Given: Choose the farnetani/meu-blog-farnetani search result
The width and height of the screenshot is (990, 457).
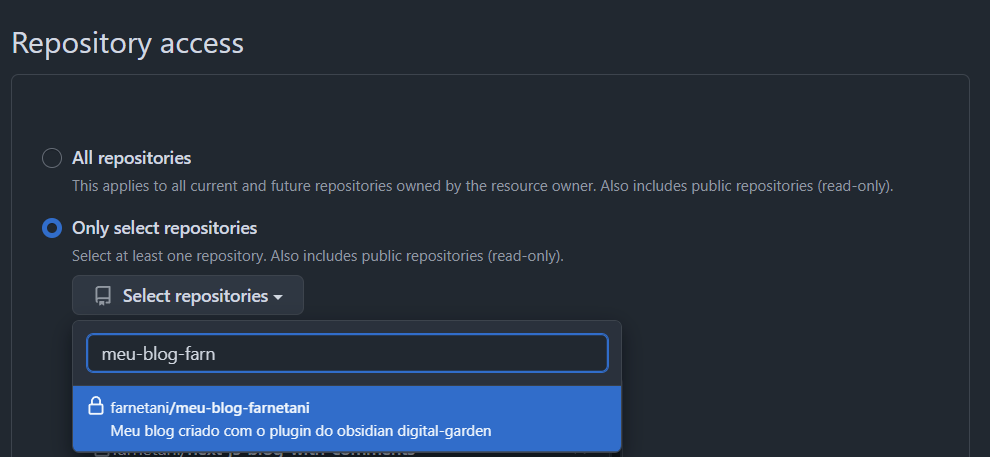Looking at the screenshot, I should click(x=347, y=418).
